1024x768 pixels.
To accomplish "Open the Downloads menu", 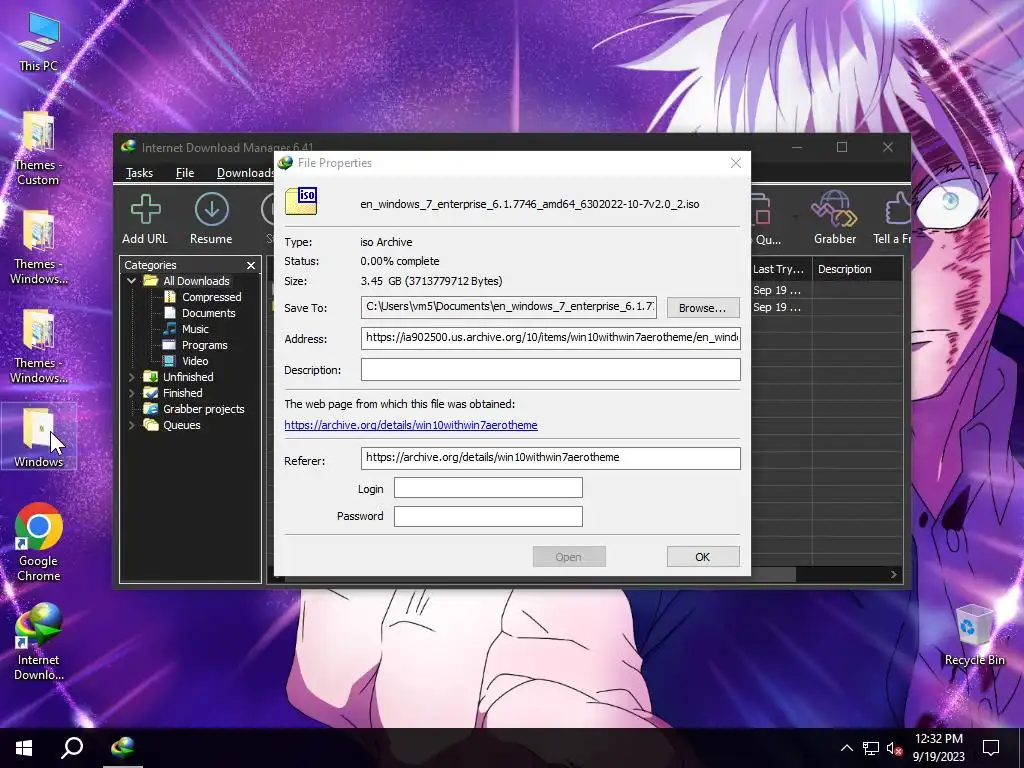I will [244, 172].
